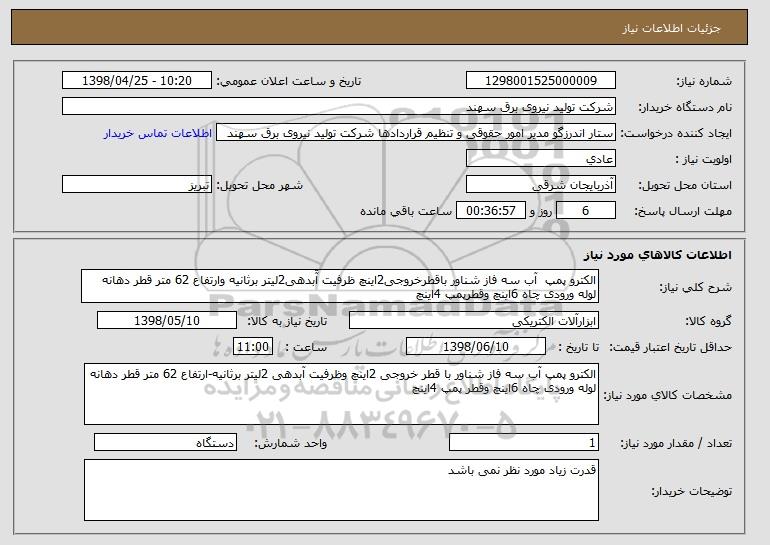Click the priority field عادی
The height and width of the screenshot is (545, 770).
click(541, 159)
